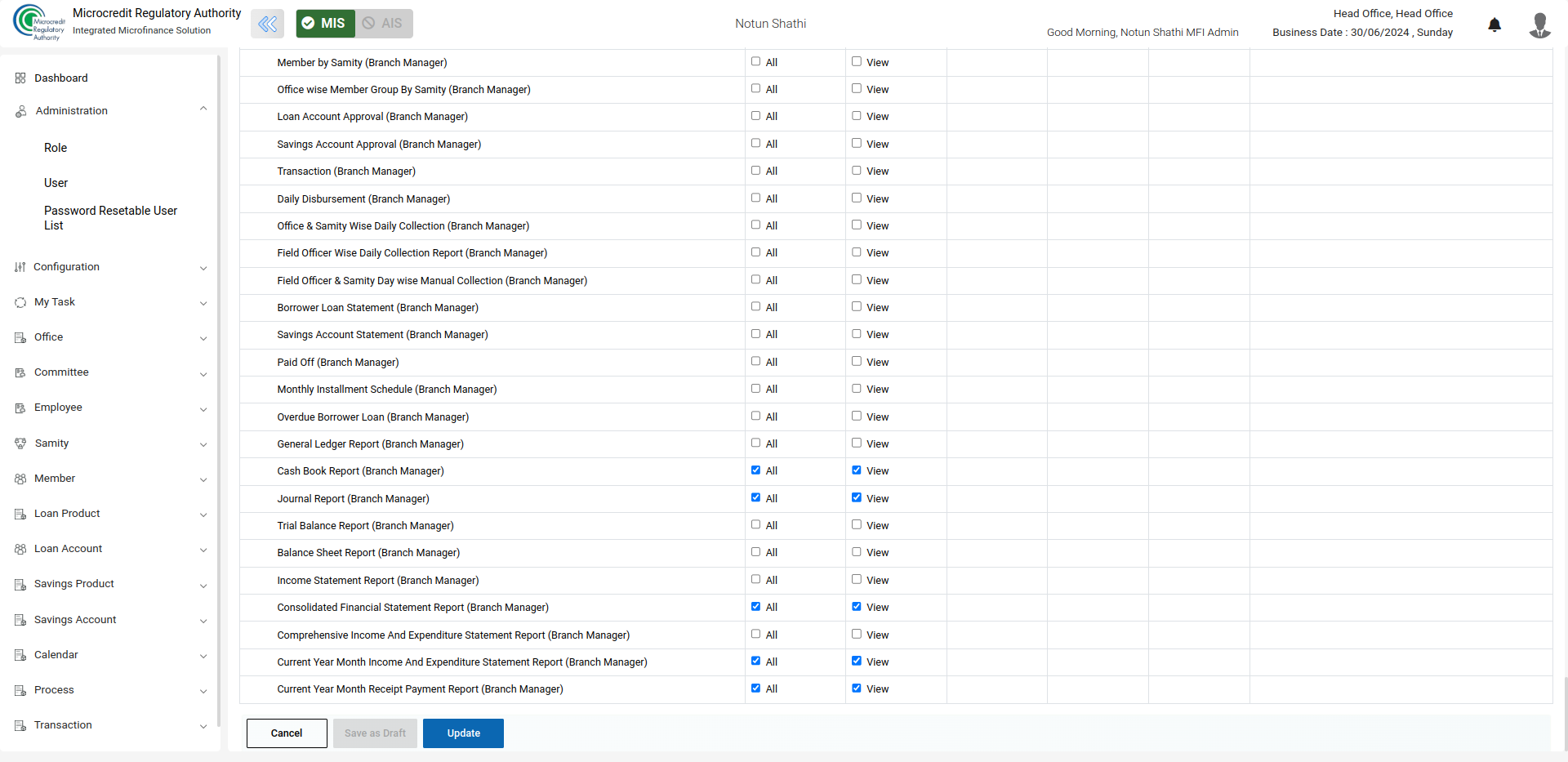
Task: Switch to the AIS tab
Action: pyautogui.click(x=384, y=24)
